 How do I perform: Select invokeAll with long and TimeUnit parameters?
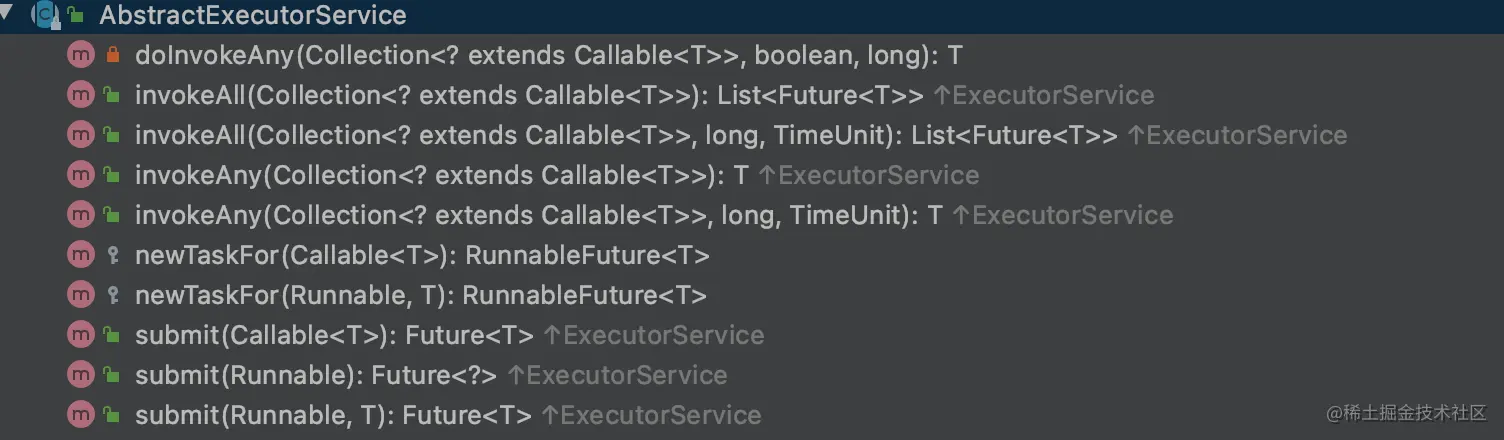click(626, 135)
